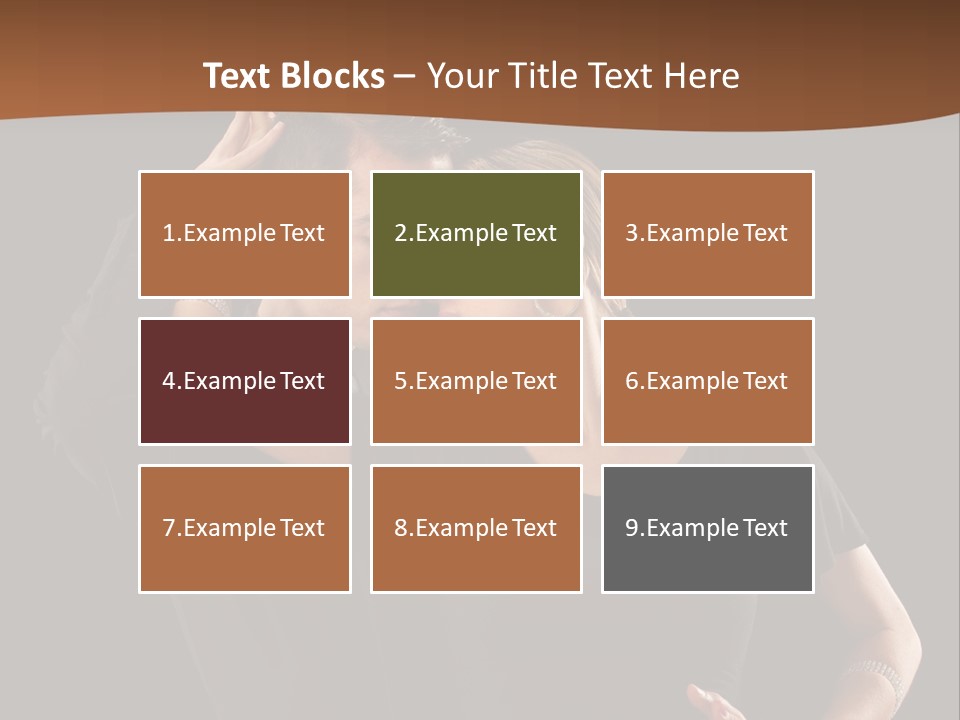960x720 pixels.
Task: Pick the '8.Example Text' block
Action: (476, 529)
